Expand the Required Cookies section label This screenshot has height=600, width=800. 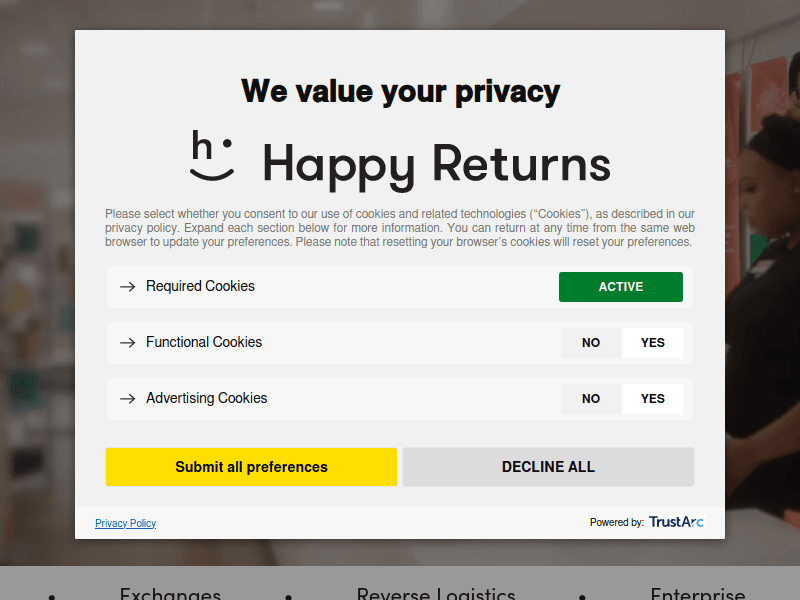click(x=200, y=286)
